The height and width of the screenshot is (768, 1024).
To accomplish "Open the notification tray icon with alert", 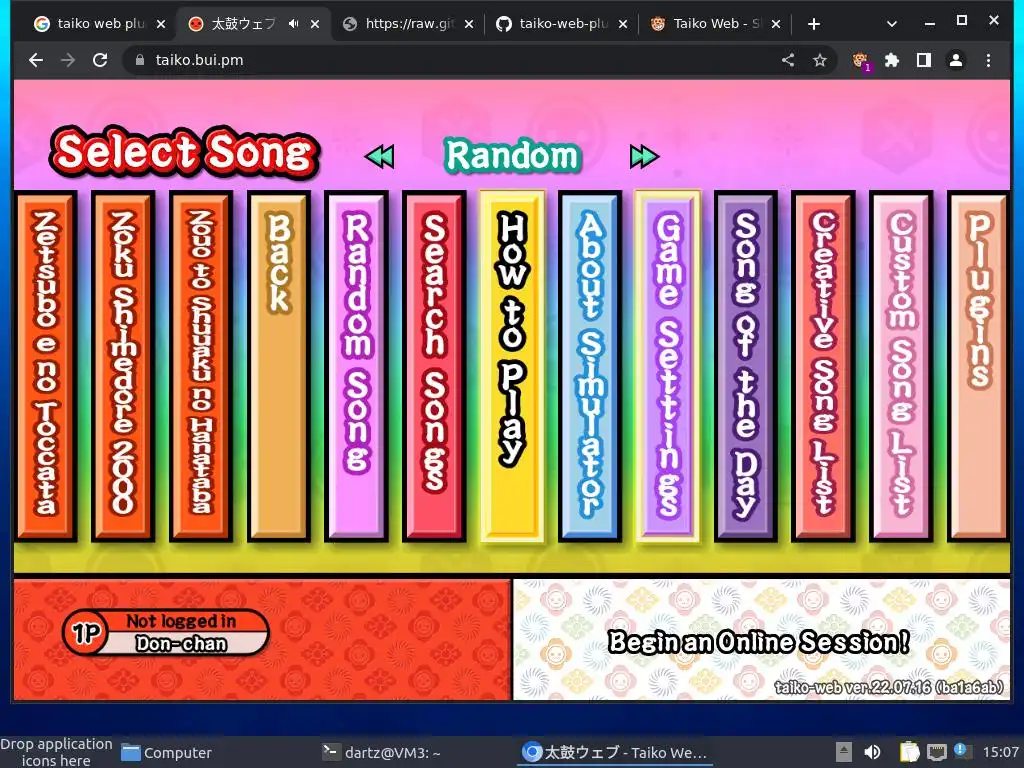I will coord(962,751).
